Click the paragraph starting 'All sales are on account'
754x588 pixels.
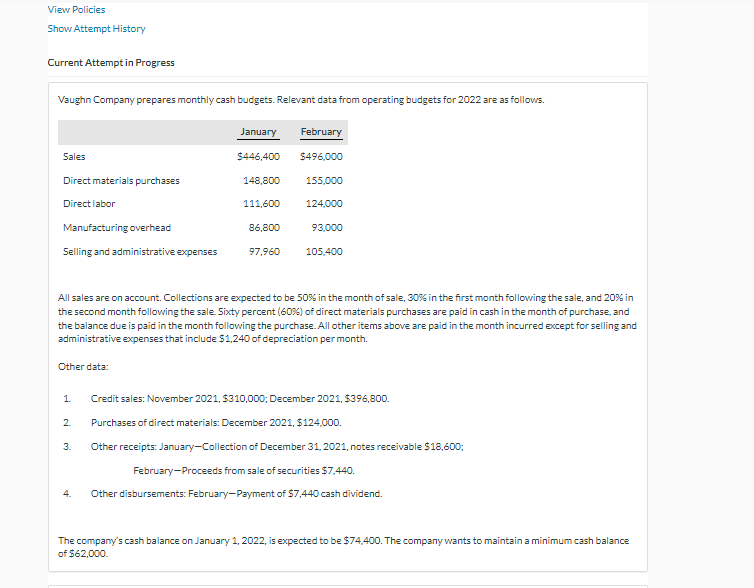[347, 318]
